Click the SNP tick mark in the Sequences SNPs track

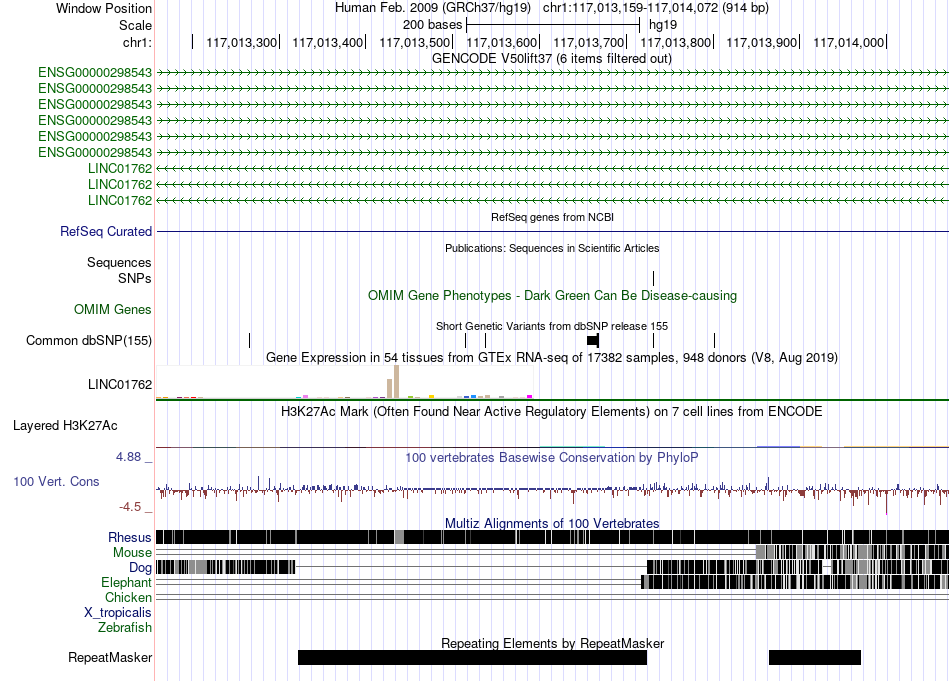(653, 279)
